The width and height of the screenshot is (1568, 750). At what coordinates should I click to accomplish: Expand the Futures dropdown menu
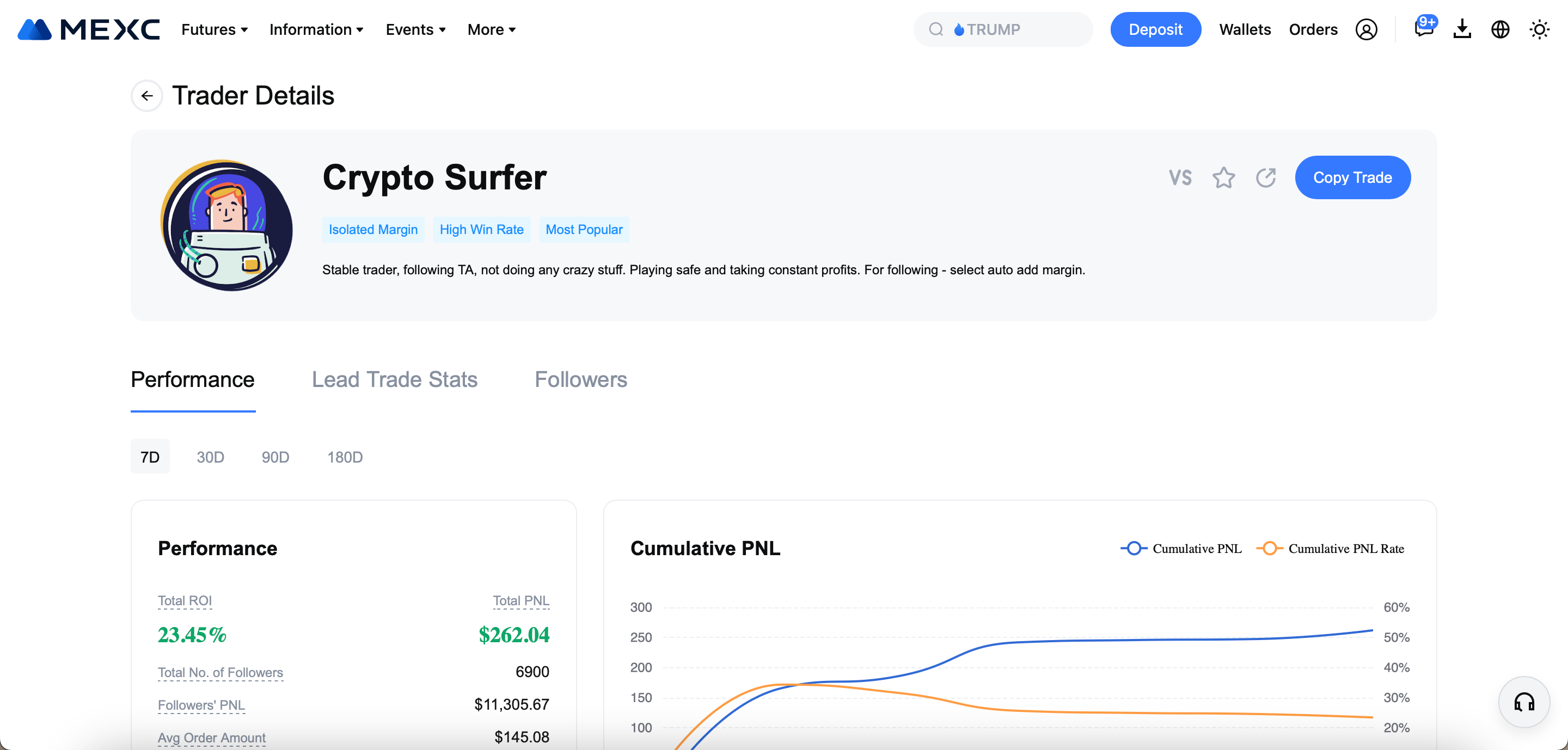[215, 29]
